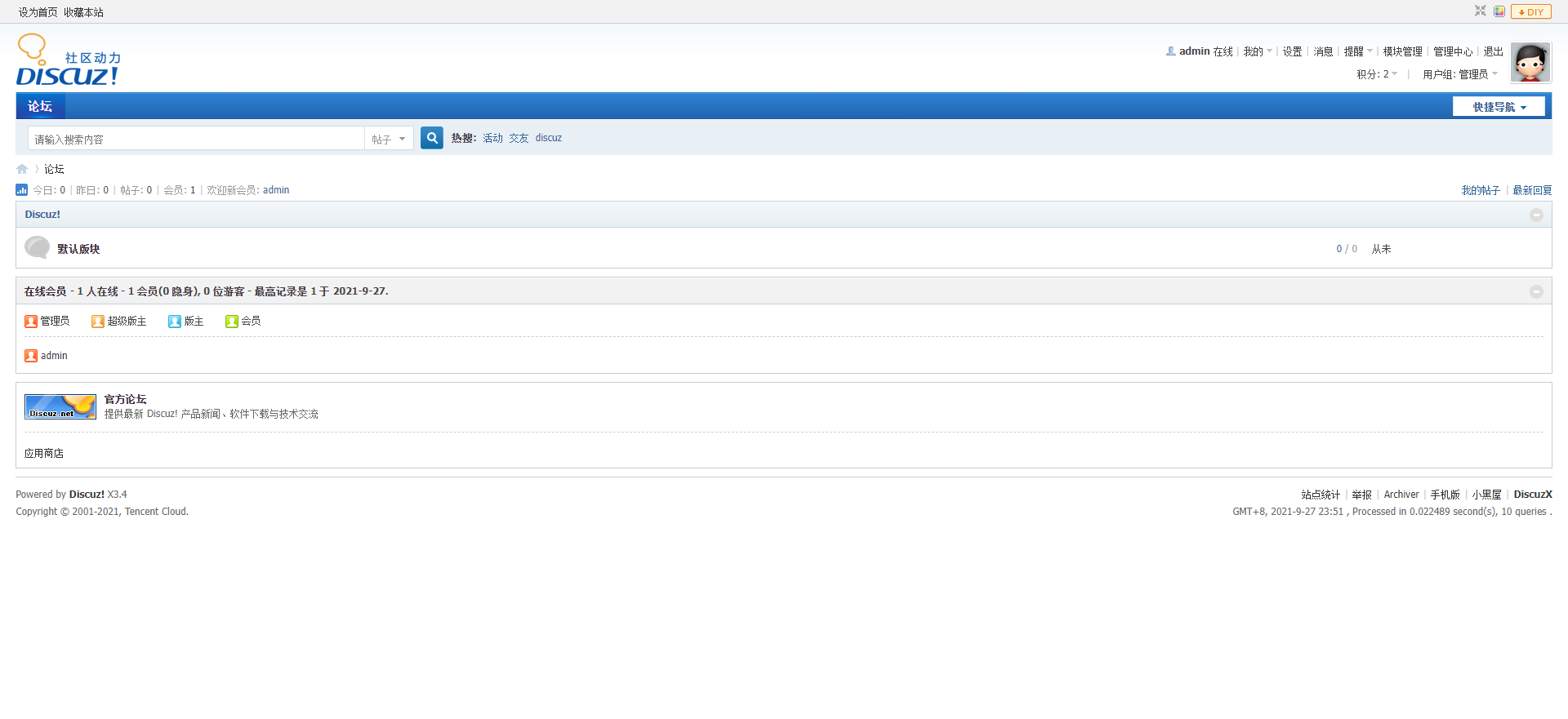This screenshot has height=719, width=1568.
Task: Click the Discuz! category title
Action: pyautogui.click(x=42, y=215)
